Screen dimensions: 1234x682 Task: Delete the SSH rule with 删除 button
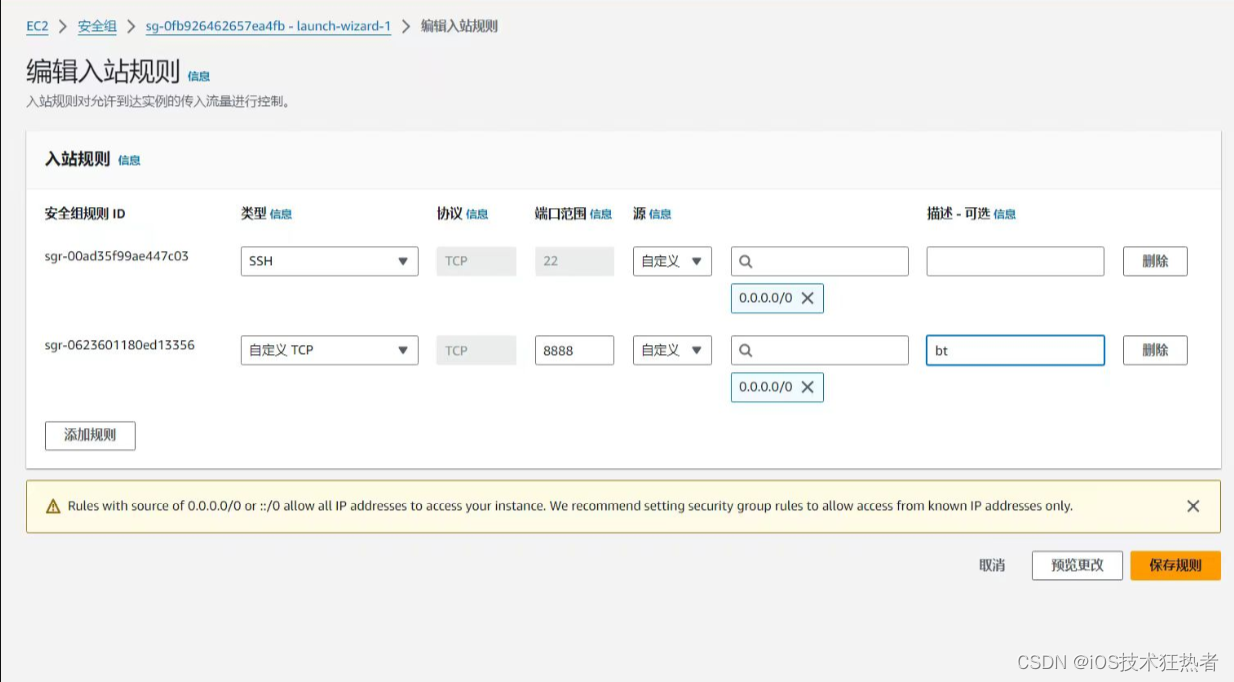(x=1155, y=261)
